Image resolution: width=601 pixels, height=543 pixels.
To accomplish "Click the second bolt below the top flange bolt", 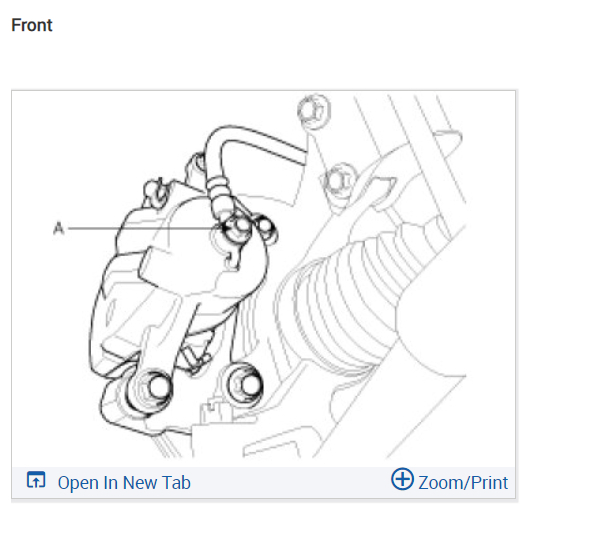I will tap(340, 182).
